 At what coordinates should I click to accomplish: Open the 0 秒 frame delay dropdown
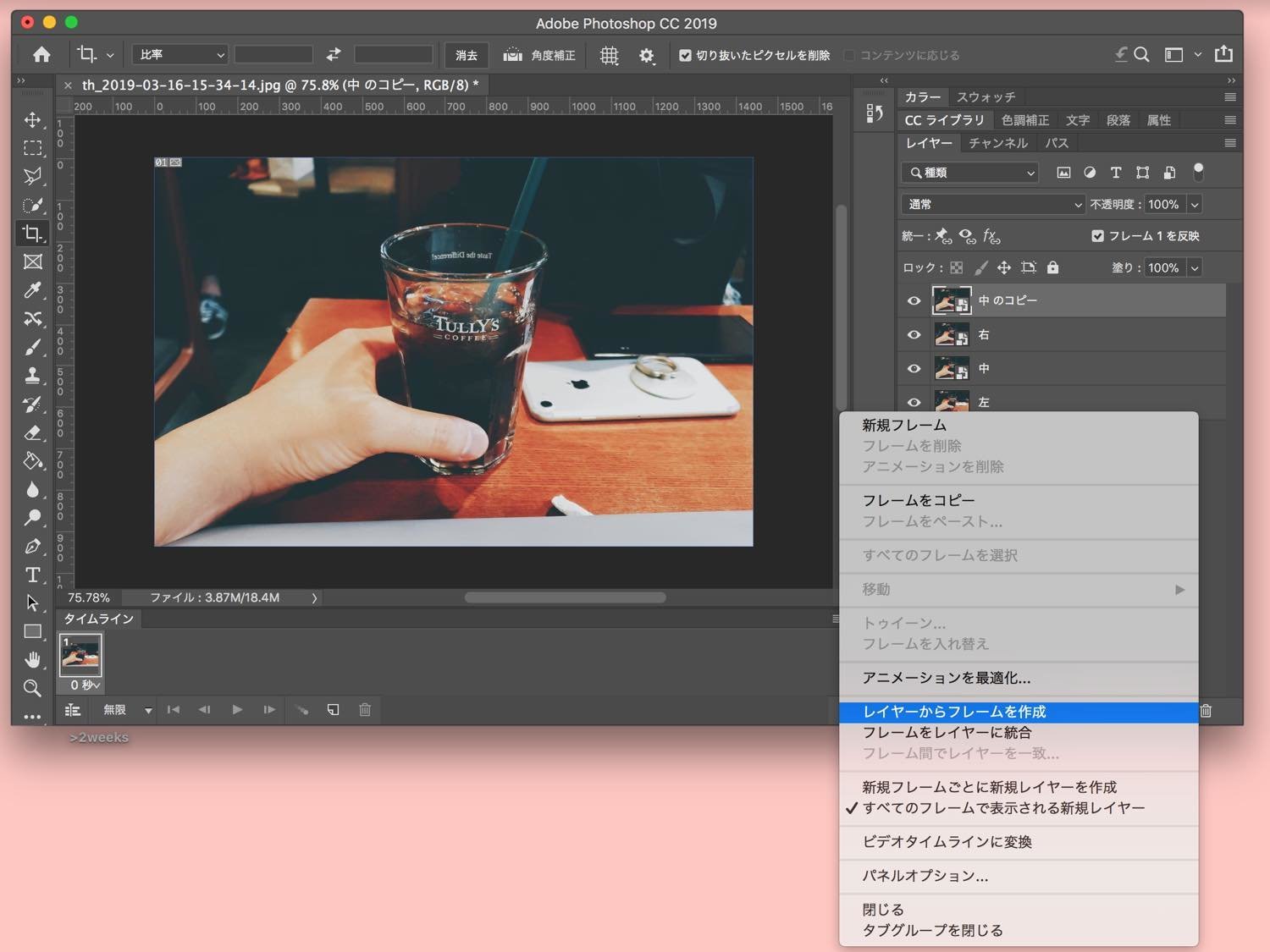tap(86, 685)
